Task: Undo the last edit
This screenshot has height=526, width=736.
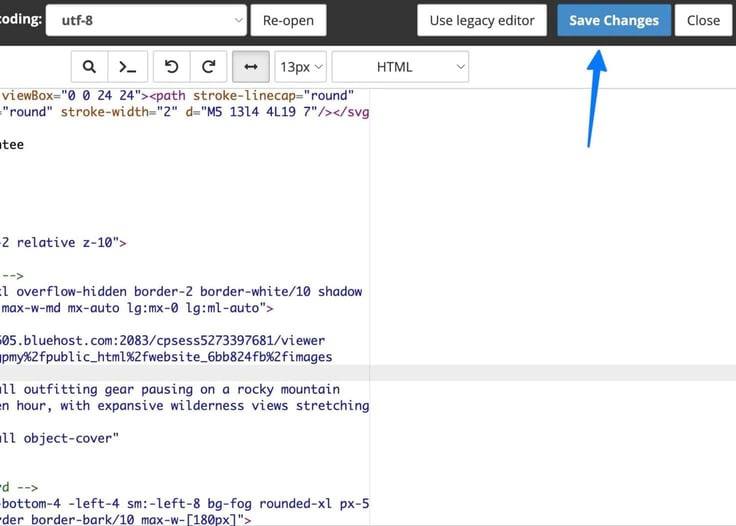Action: pos(171,67)
